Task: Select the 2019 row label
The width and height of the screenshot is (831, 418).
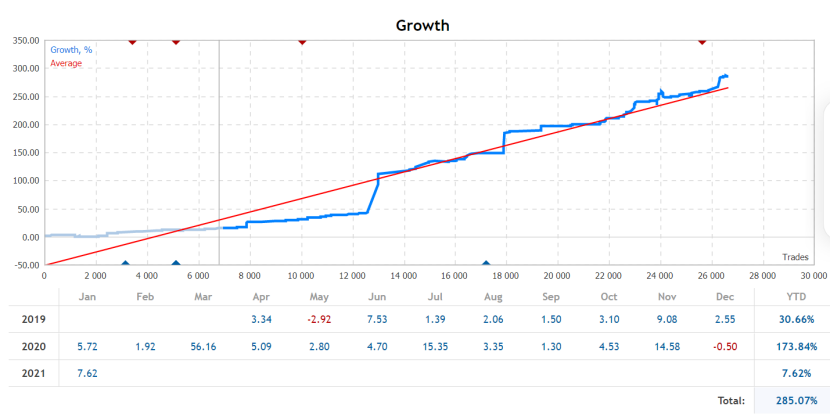Action: (x=33, y=319)
